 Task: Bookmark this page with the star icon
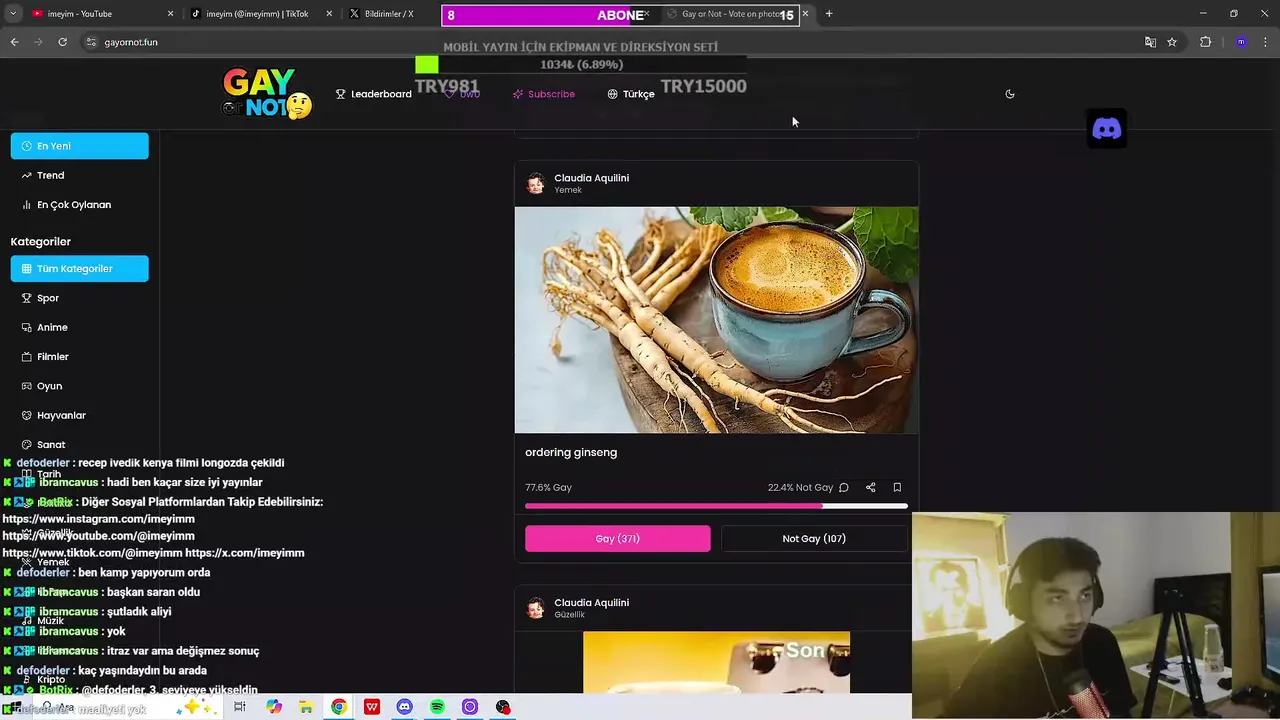coord(1172,42)
